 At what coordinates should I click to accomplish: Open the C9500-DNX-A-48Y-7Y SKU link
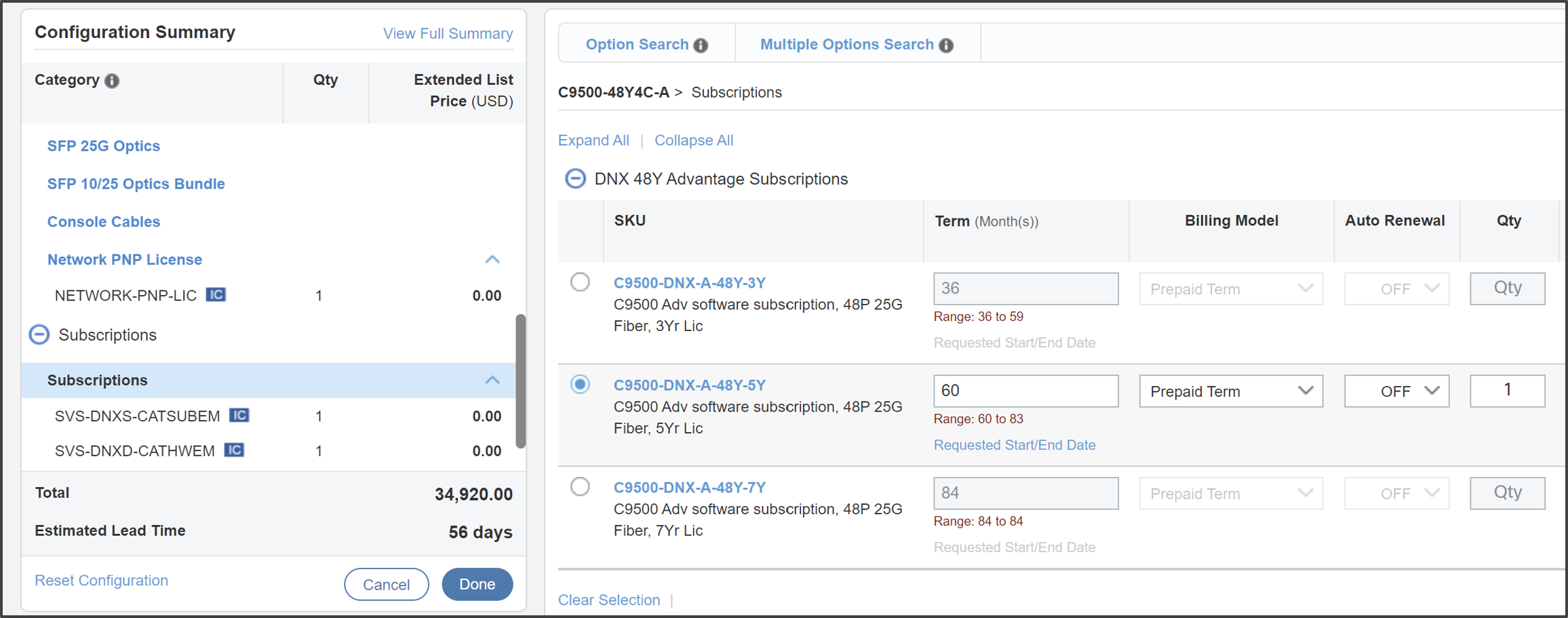(x=690, y=488)
